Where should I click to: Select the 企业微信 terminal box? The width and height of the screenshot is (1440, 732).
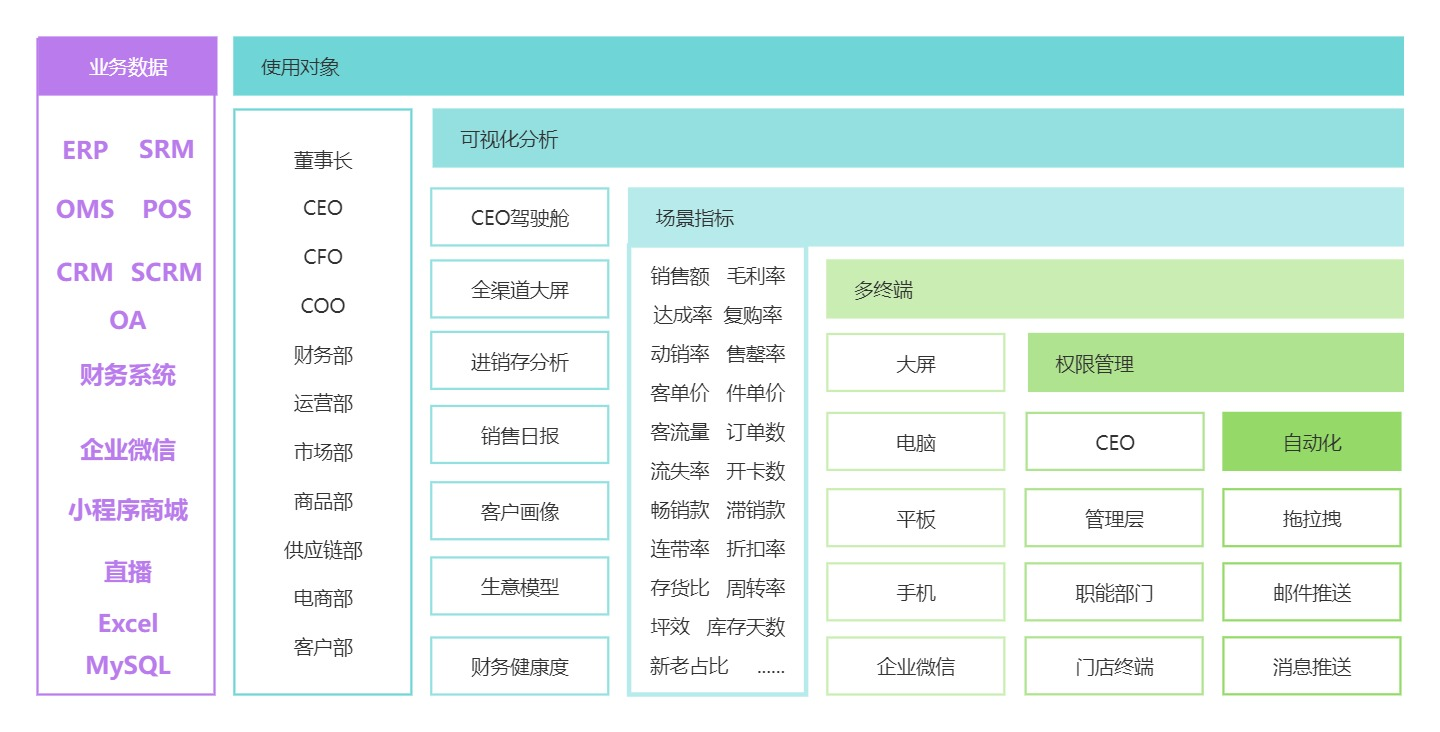coord(916,666)
